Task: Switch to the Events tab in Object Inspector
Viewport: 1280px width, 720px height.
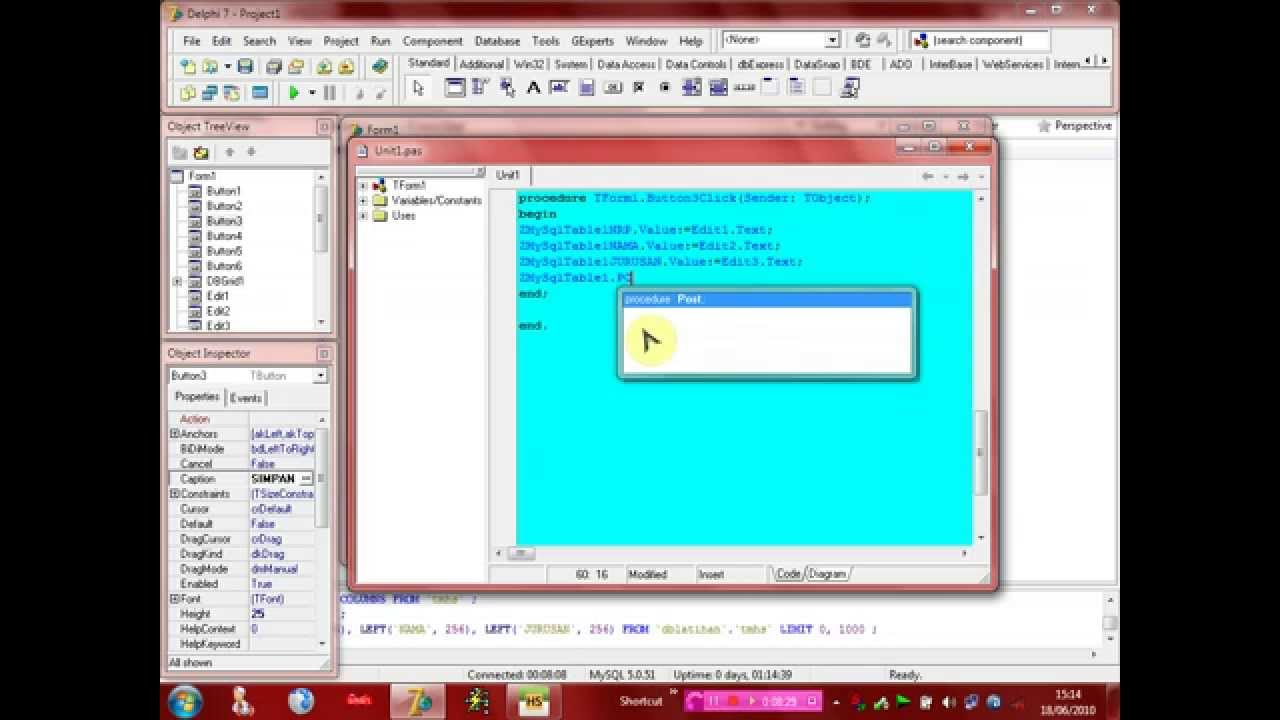Action: point(245,398)
